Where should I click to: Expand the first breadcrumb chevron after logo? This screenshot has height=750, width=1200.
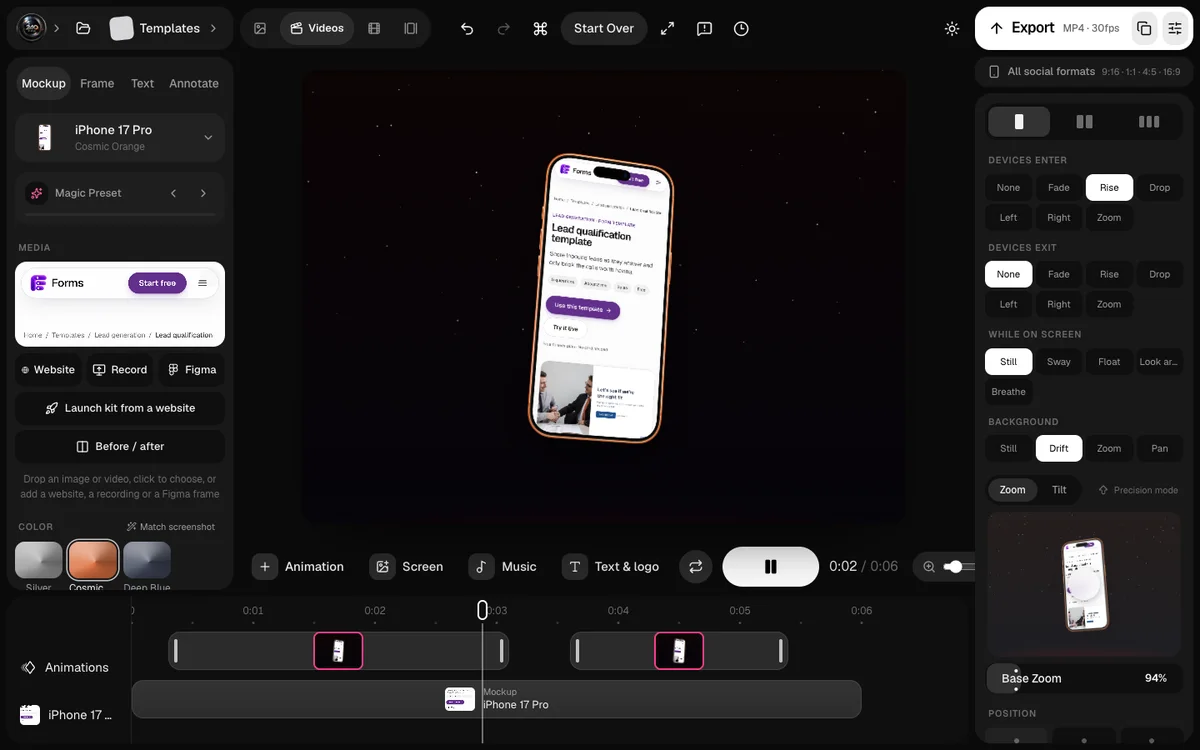click(57, 28)
